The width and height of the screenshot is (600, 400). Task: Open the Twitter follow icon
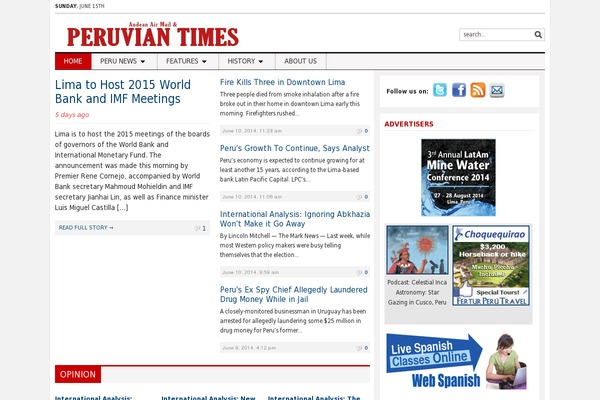tap(440, 90)
